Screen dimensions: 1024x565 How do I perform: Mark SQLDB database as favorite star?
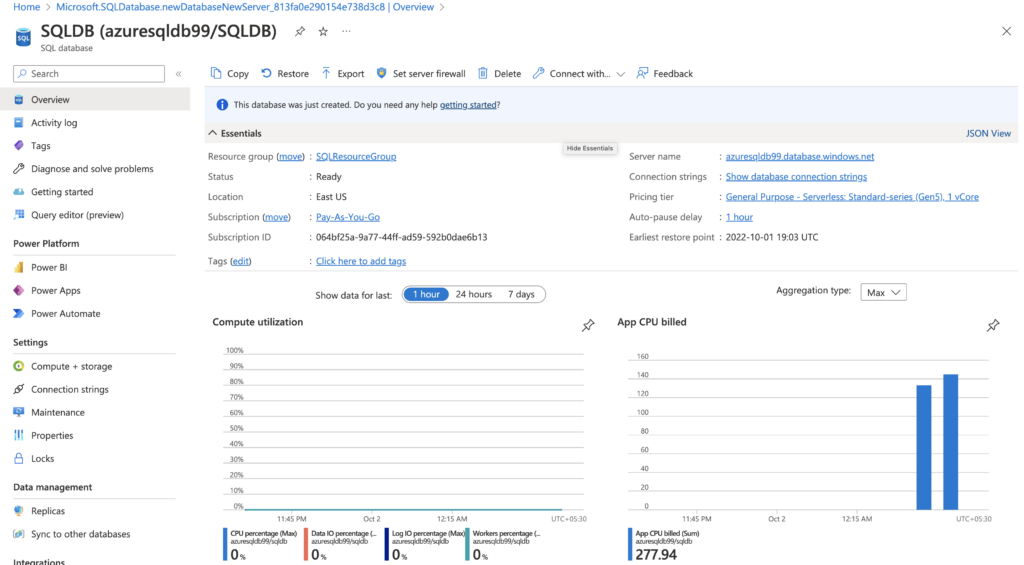click(323, 31)
